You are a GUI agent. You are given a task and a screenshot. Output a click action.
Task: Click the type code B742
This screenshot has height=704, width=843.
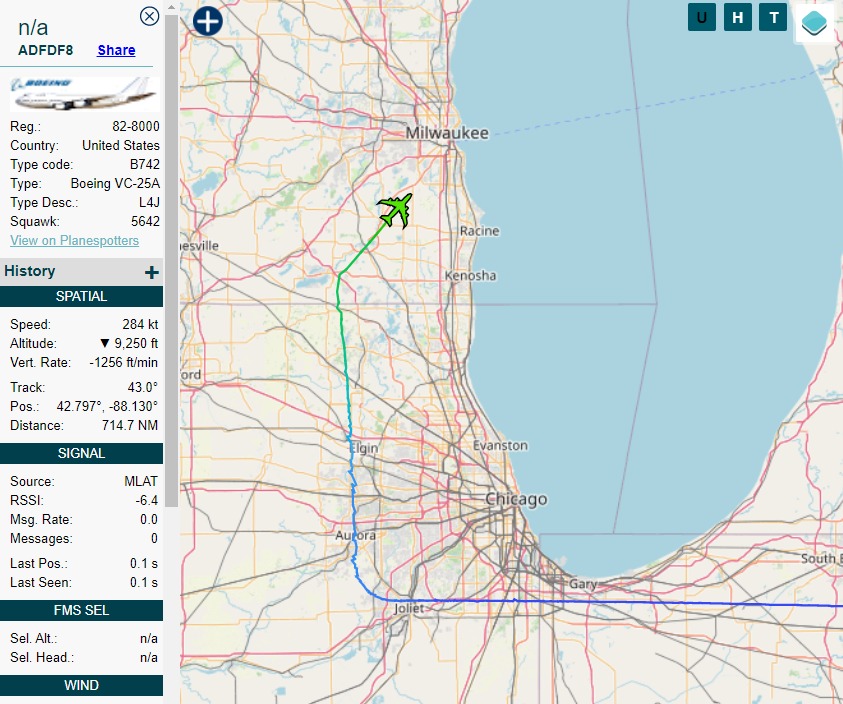[145, 165]
